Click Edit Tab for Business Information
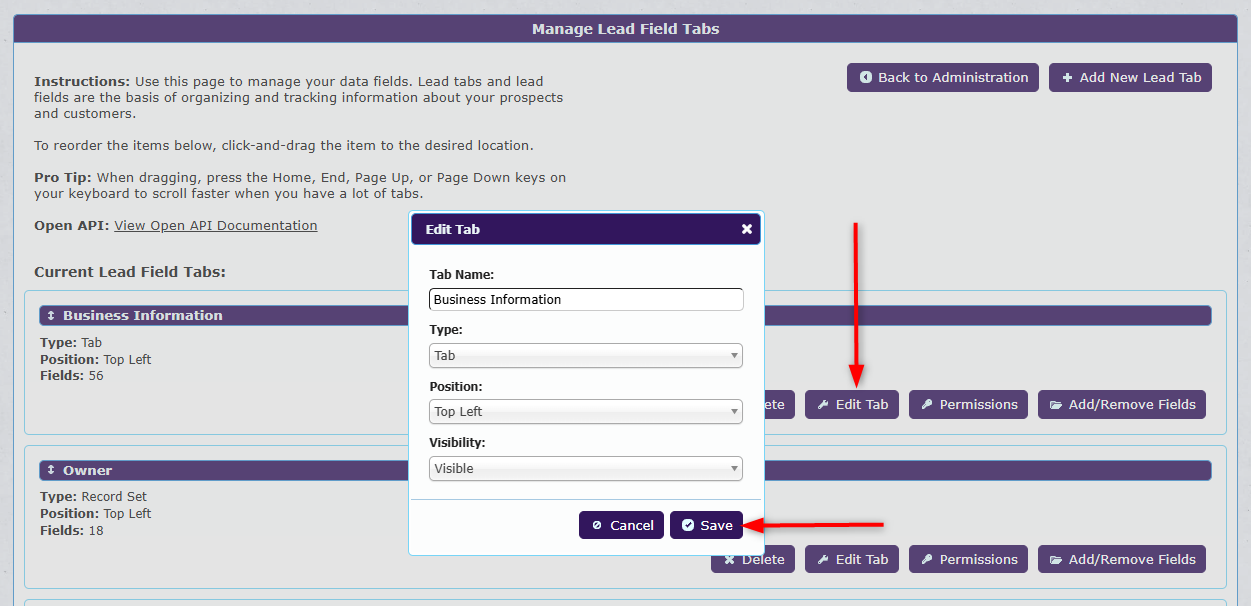 click(x=852, y=404)
